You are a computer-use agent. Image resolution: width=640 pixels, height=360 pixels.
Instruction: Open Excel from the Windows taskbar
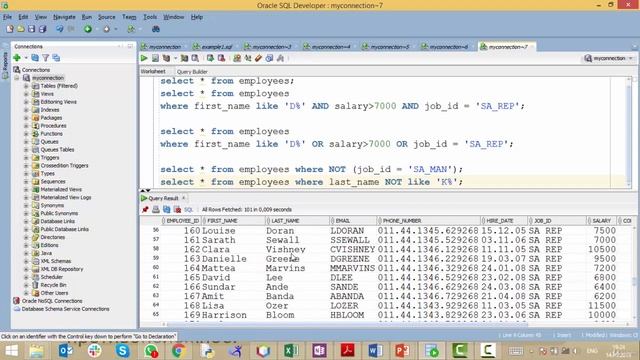[x=291, y=351]
